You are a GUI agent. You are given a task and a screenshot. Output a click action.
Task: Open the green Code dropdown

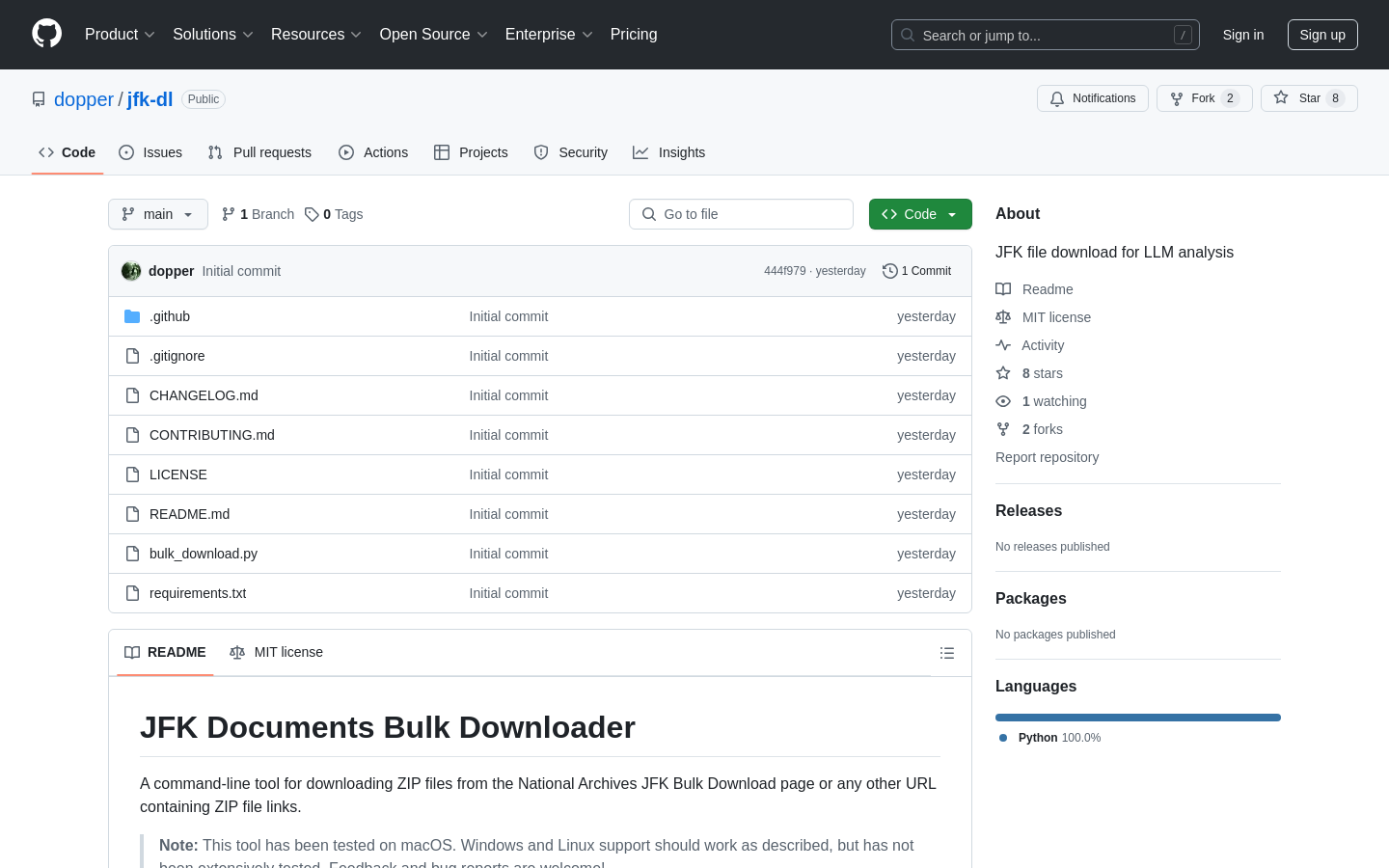coord(919,214)
